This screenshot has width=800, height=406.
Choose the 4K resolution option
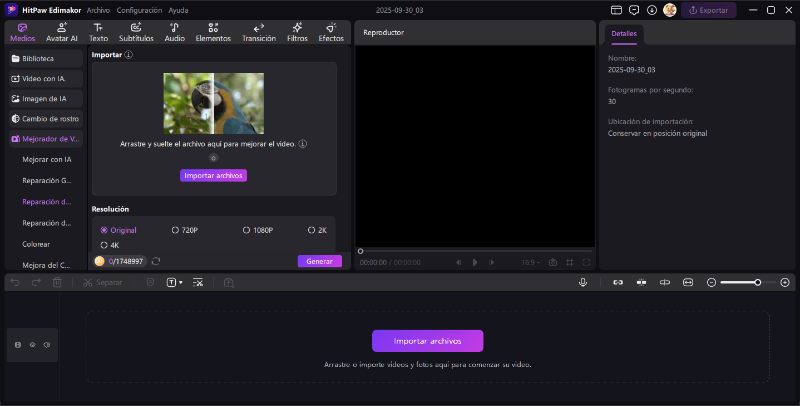pos(109,245)
